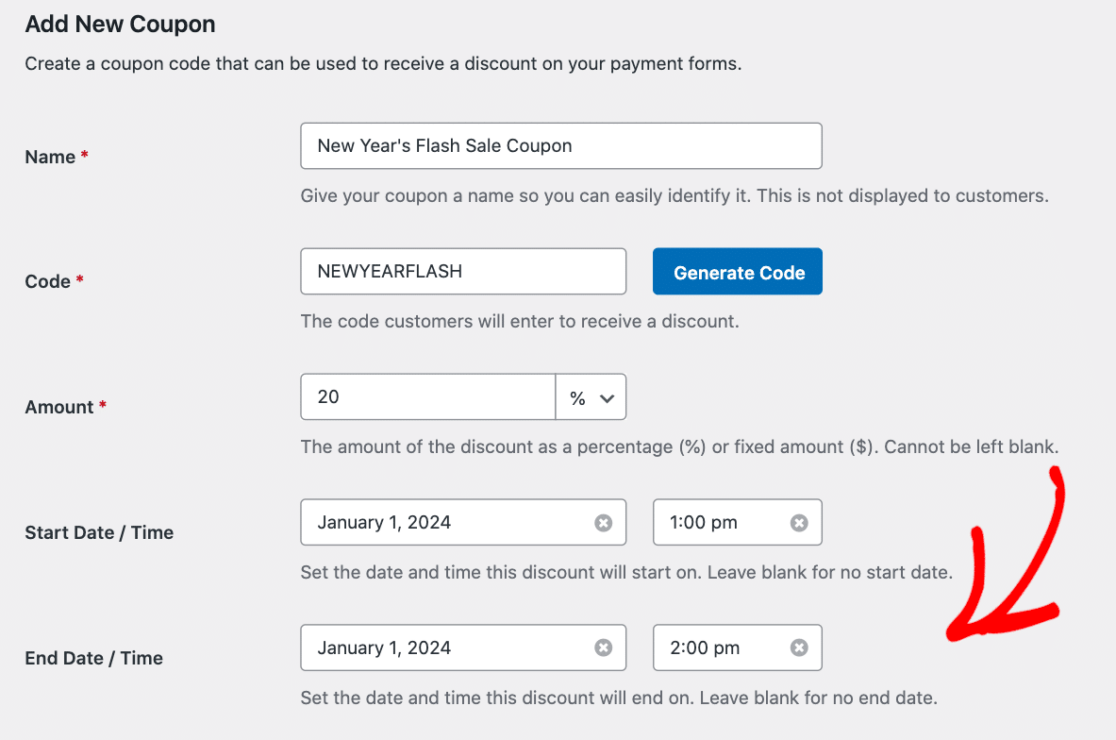Click the help text under Generate Code

click(x=519, y=322)
